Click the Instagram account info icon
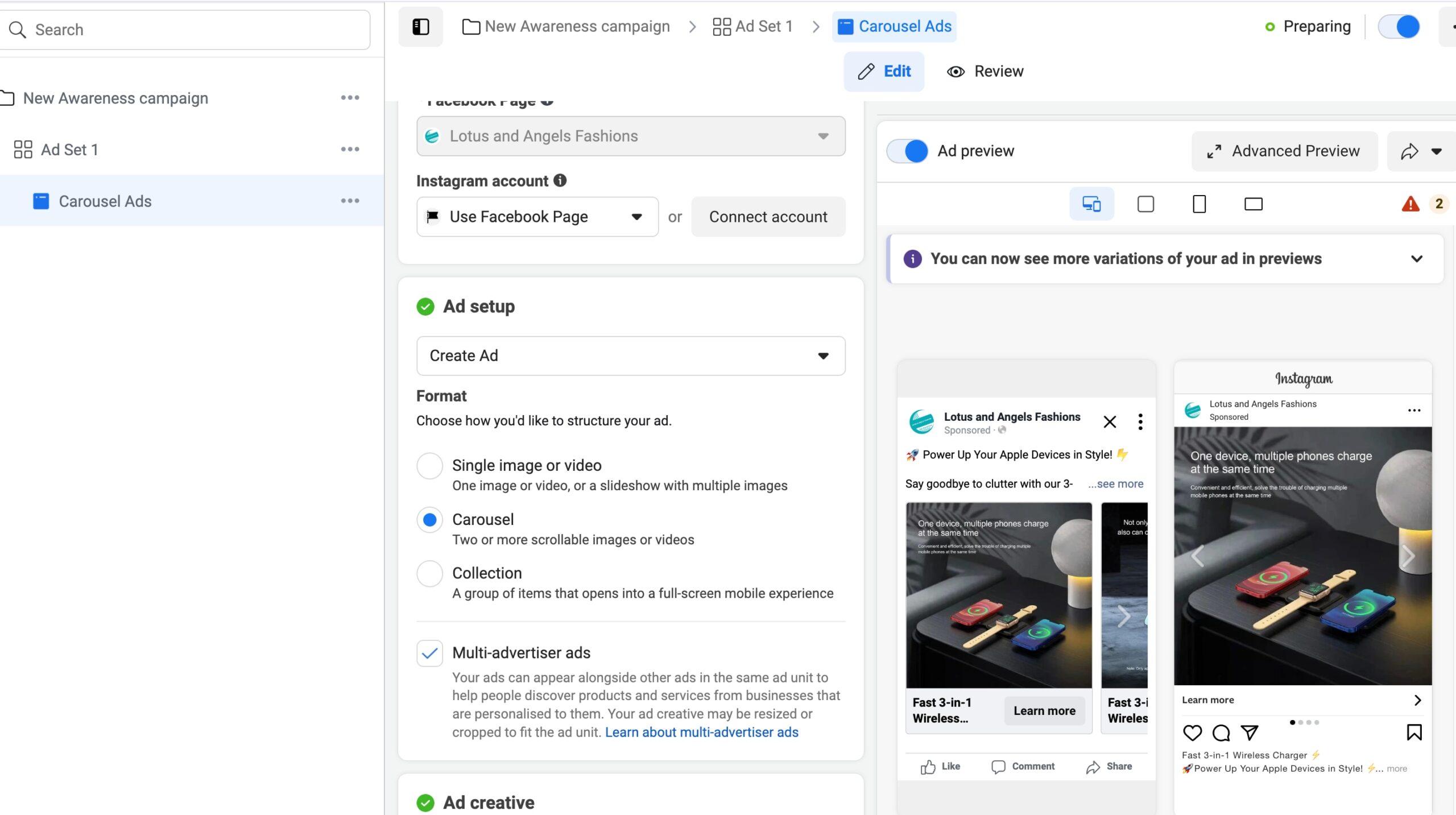1456x815 pixels. (560, 180)
